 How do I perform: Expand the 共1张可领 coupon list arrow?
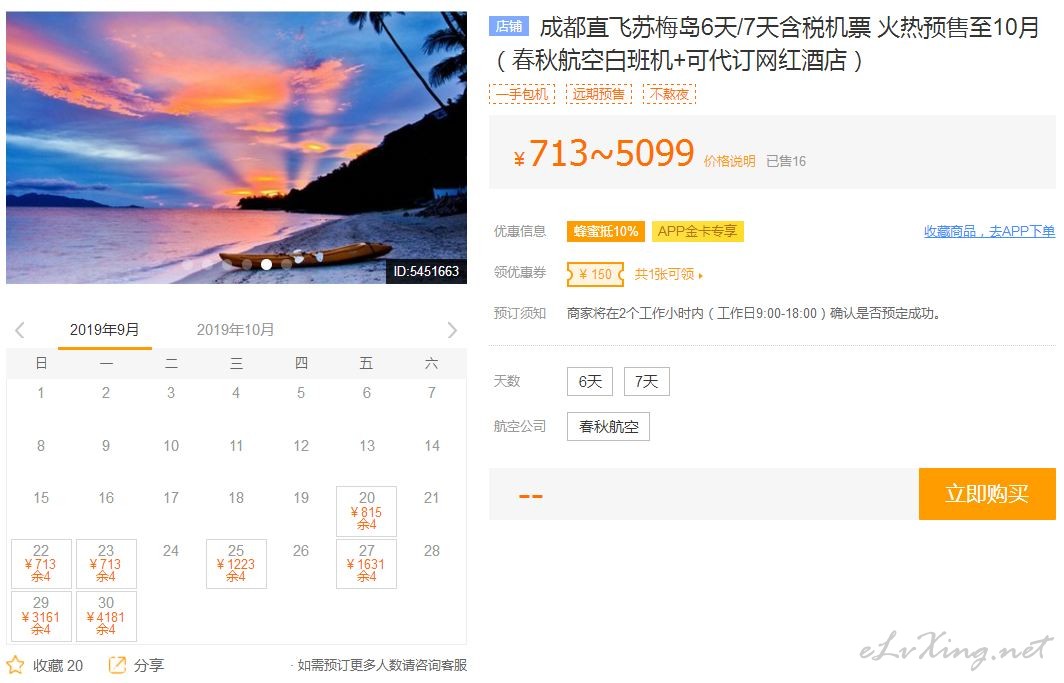701,275
